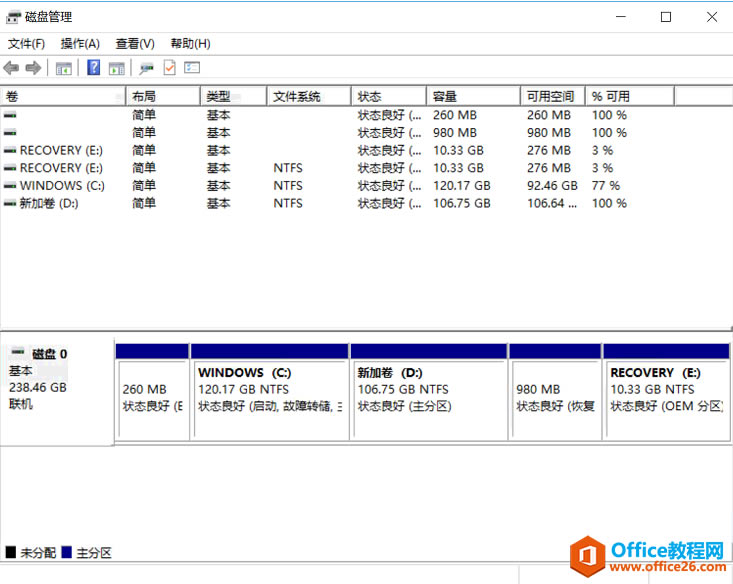Screen dimensions: 733x584
Task: Open the 操作(A) menu
Action: click(80, 44)
